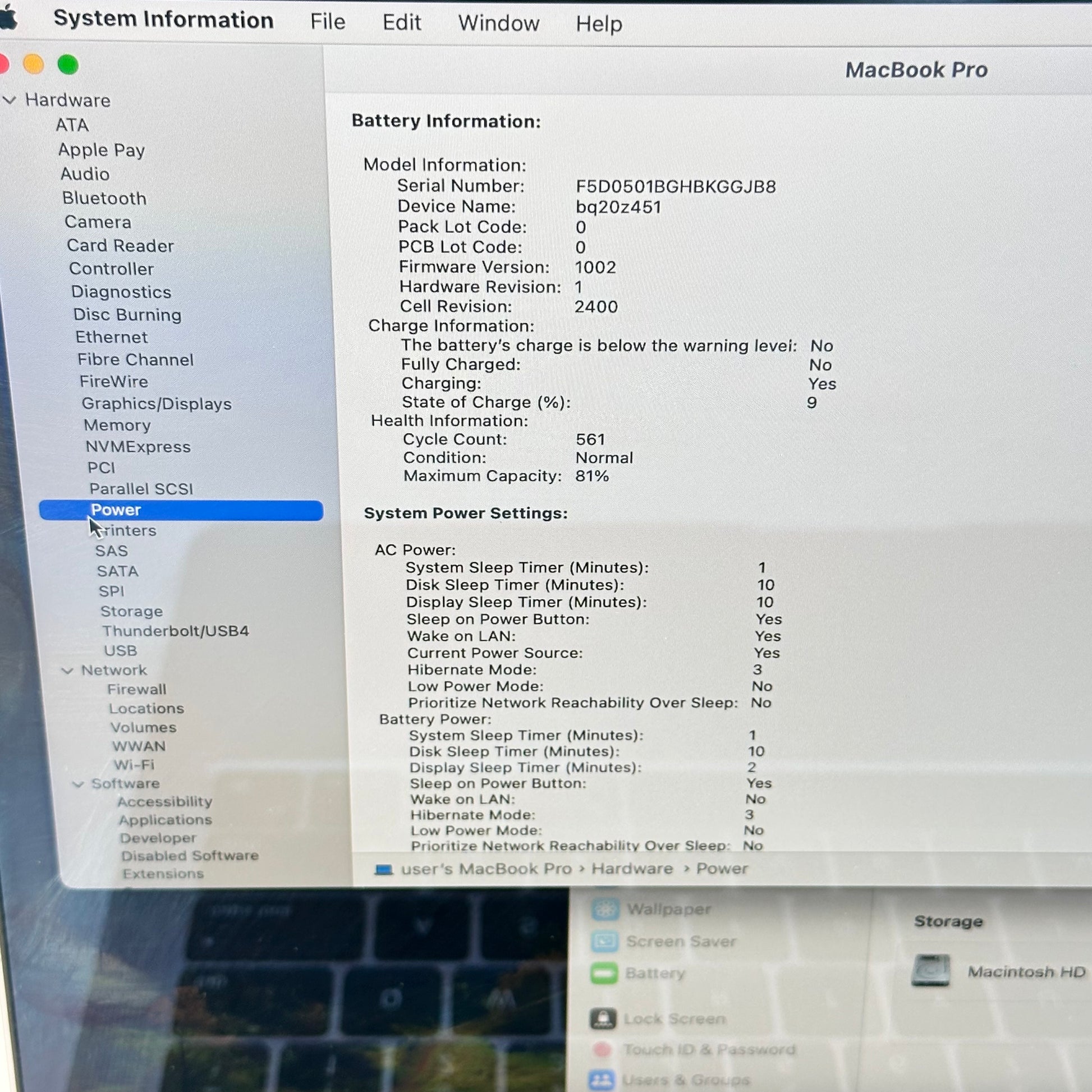Screen dimensions: 1092x1092
Task: Select Developer under Software
Action: coord(158,838)
